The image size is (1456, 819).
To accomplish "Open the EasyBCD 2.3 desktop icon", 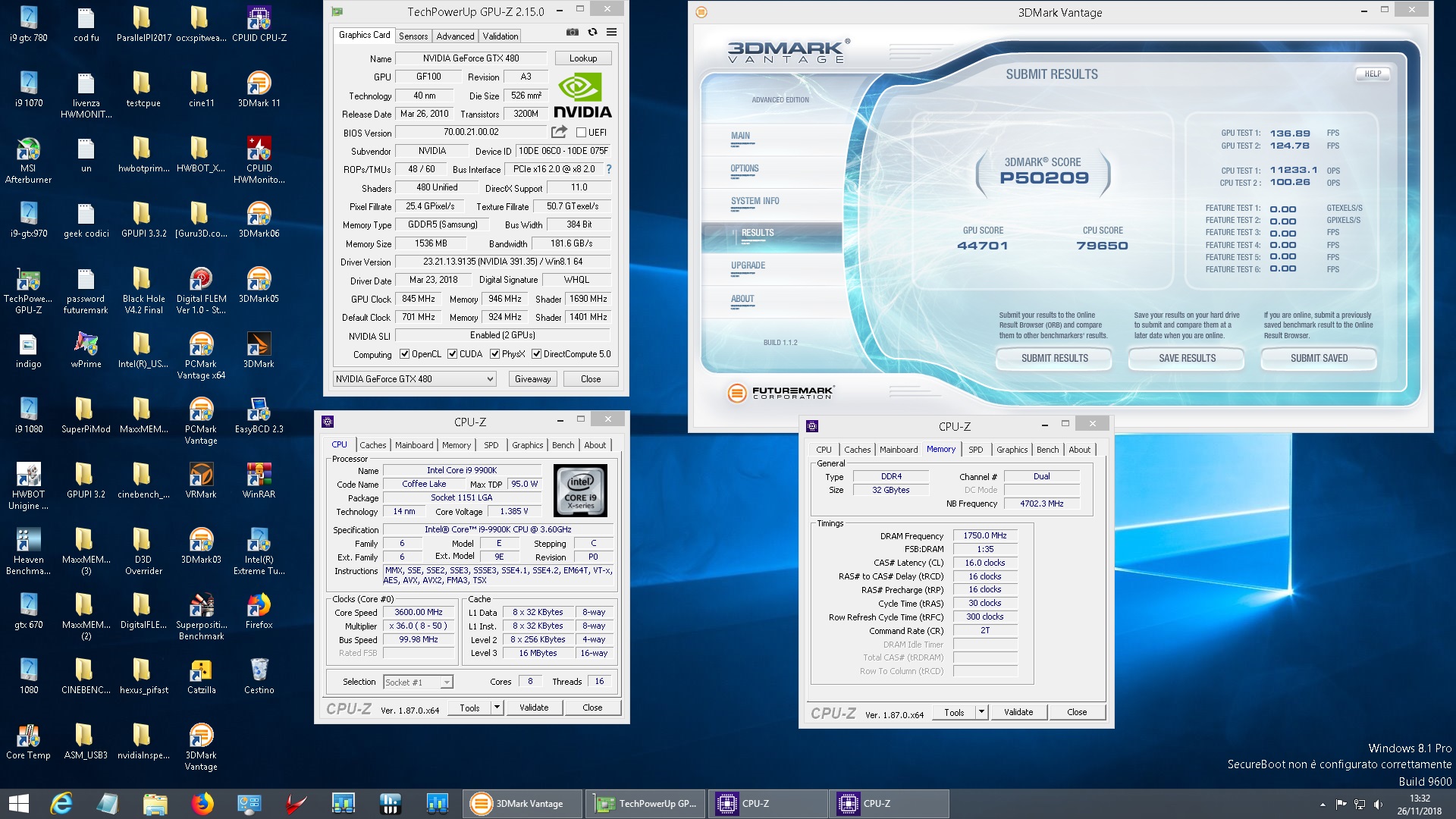I will click(x=259, y=416).
